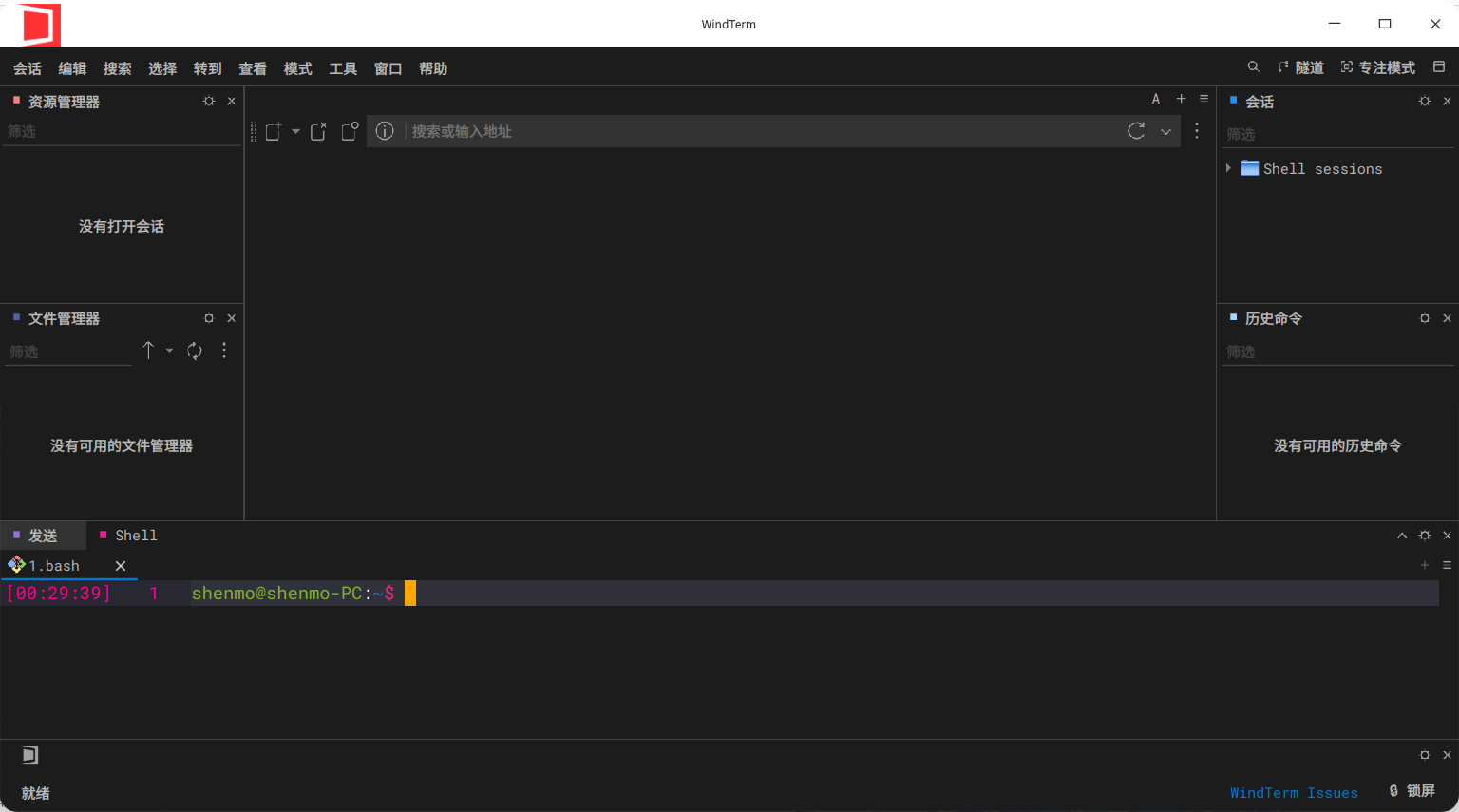
Task: Expand the address history dropdown chevron
Action: point(1165,132)
